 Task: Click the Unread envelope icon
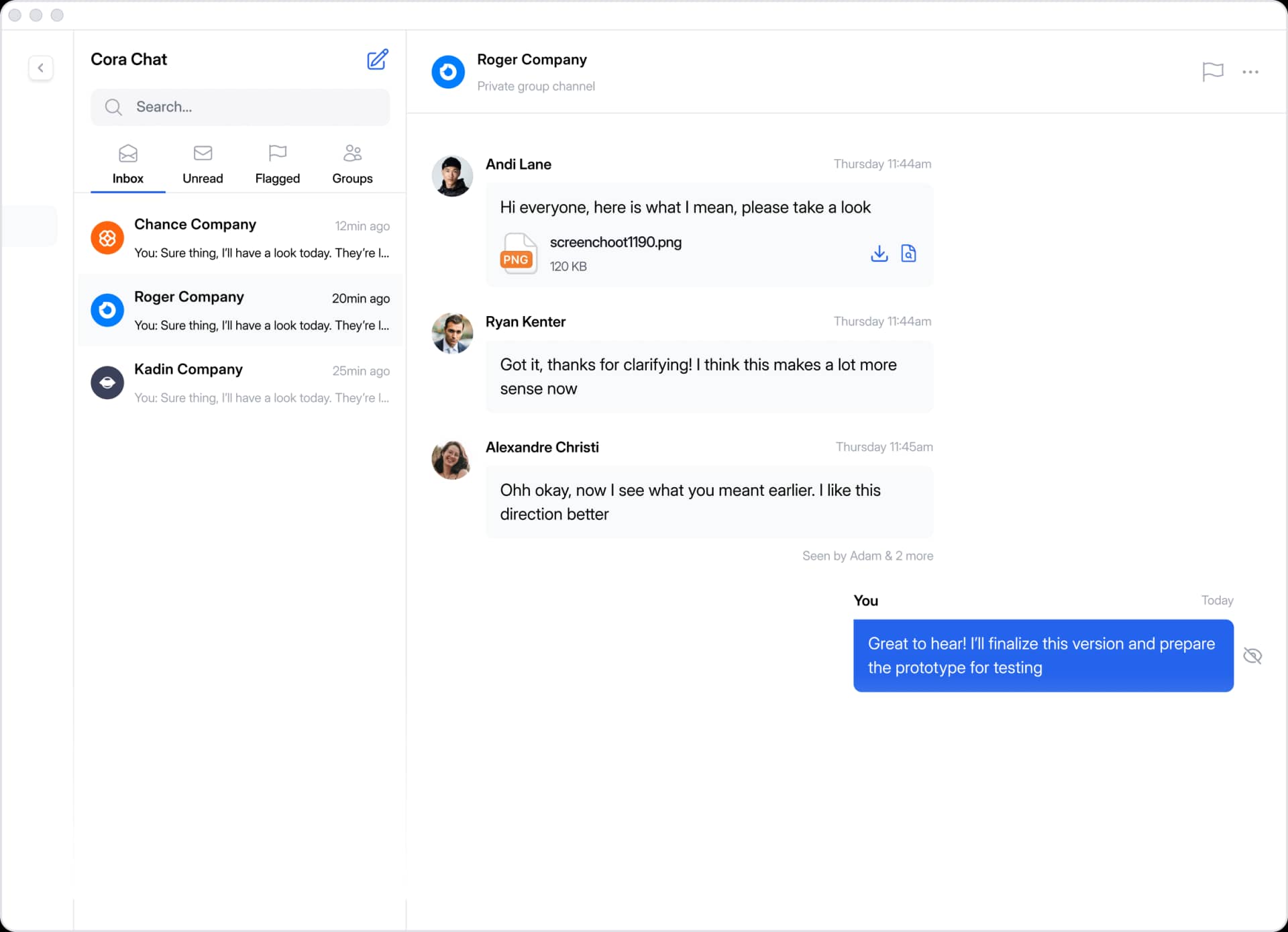(203, 153)
